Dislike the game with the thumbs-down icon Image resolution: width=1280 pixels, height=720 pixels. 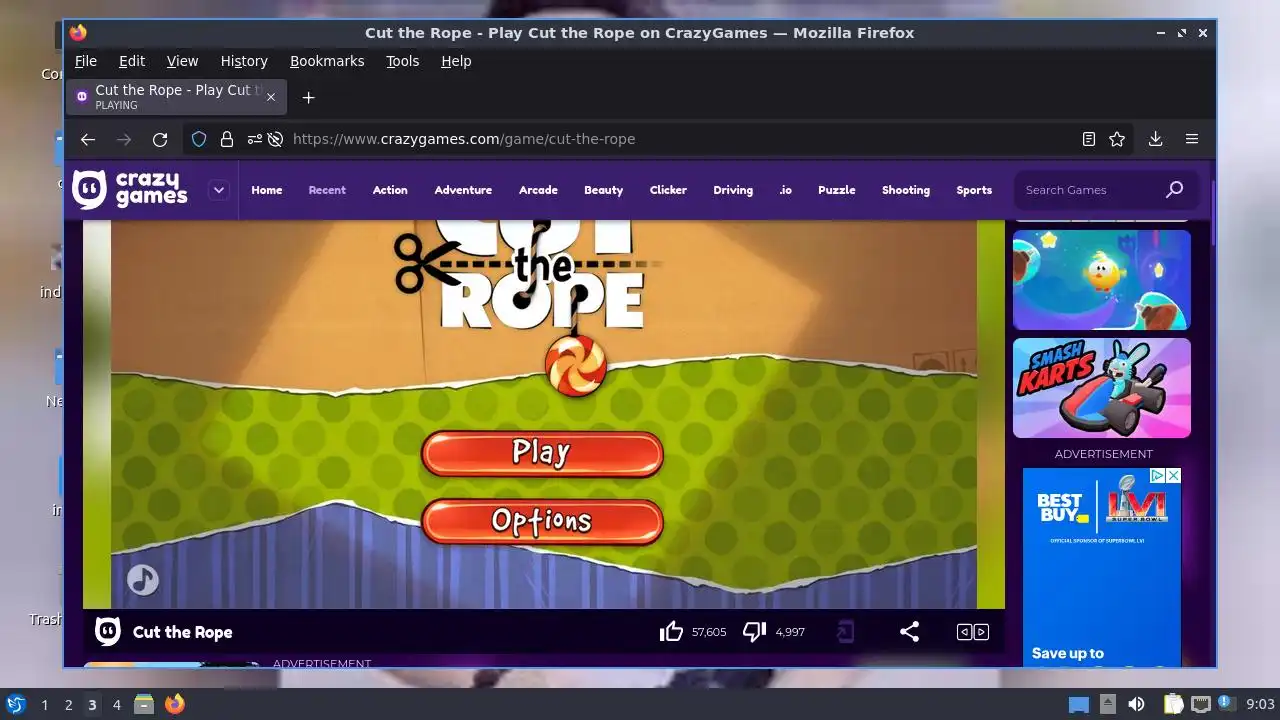754,632
